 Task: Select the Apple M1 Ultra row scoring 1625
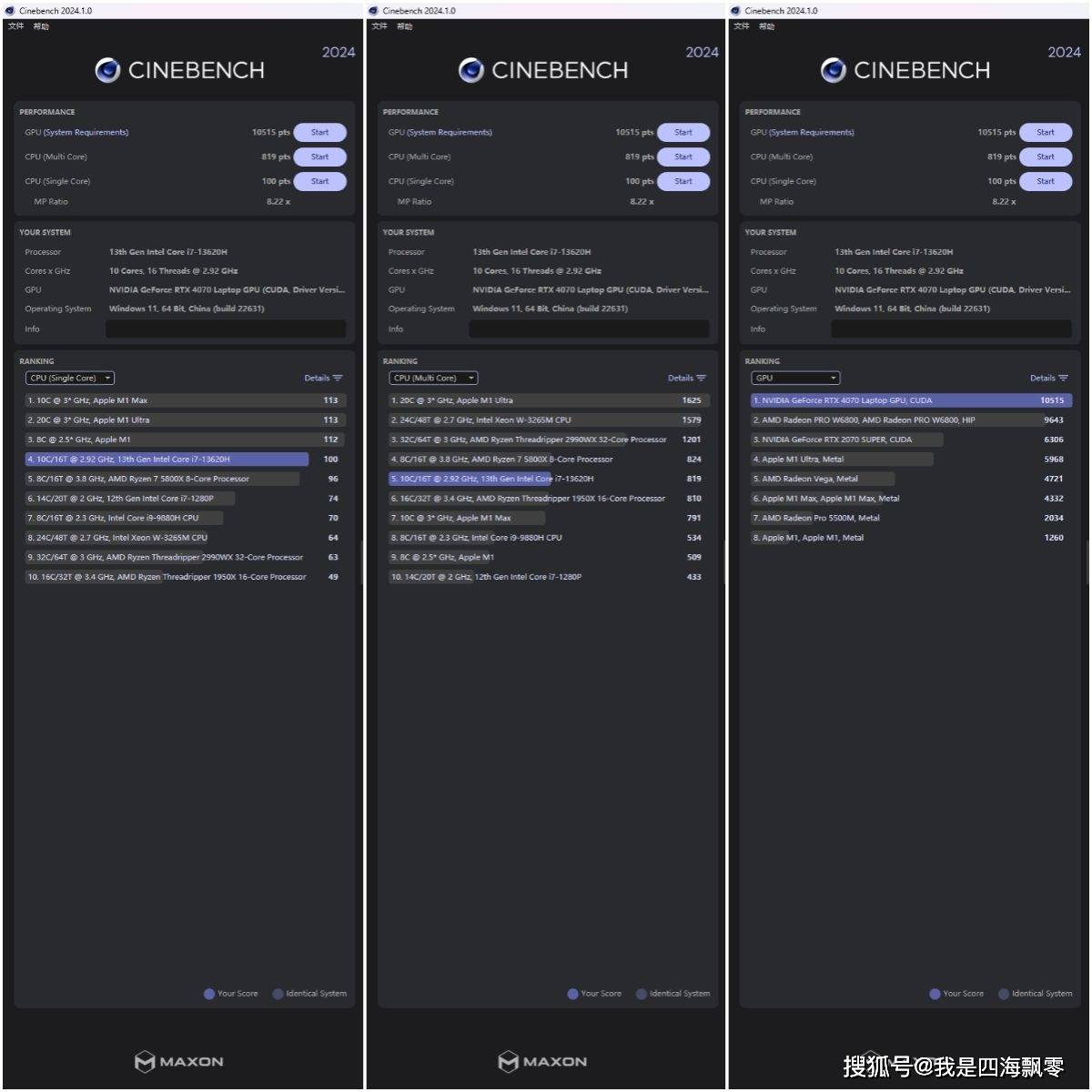tap(549, 400)
